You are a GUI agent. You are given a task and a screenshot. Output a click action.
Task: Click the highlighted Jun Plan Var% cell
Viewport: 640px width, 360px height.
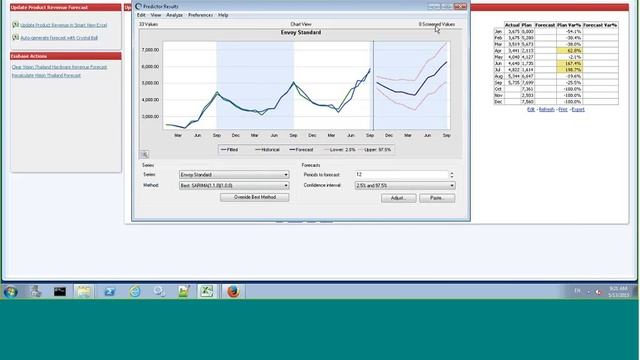[569, 63]
